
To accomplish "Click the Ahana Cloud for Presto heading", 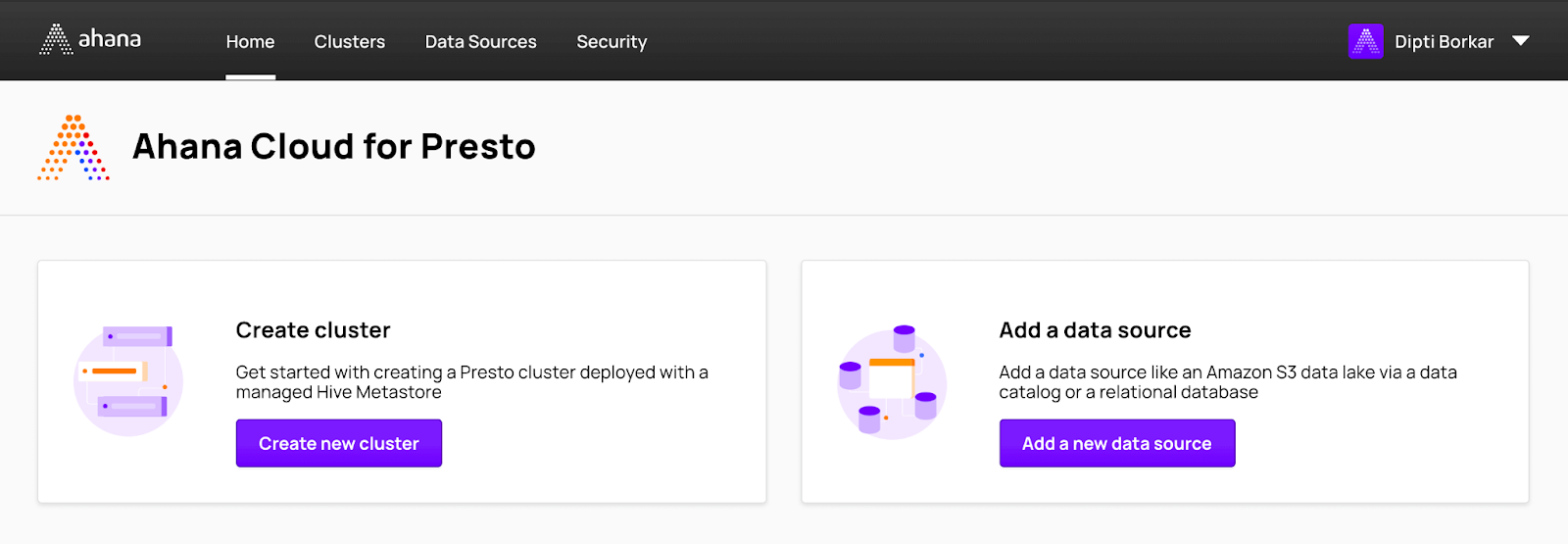I will tap(333, 147).
